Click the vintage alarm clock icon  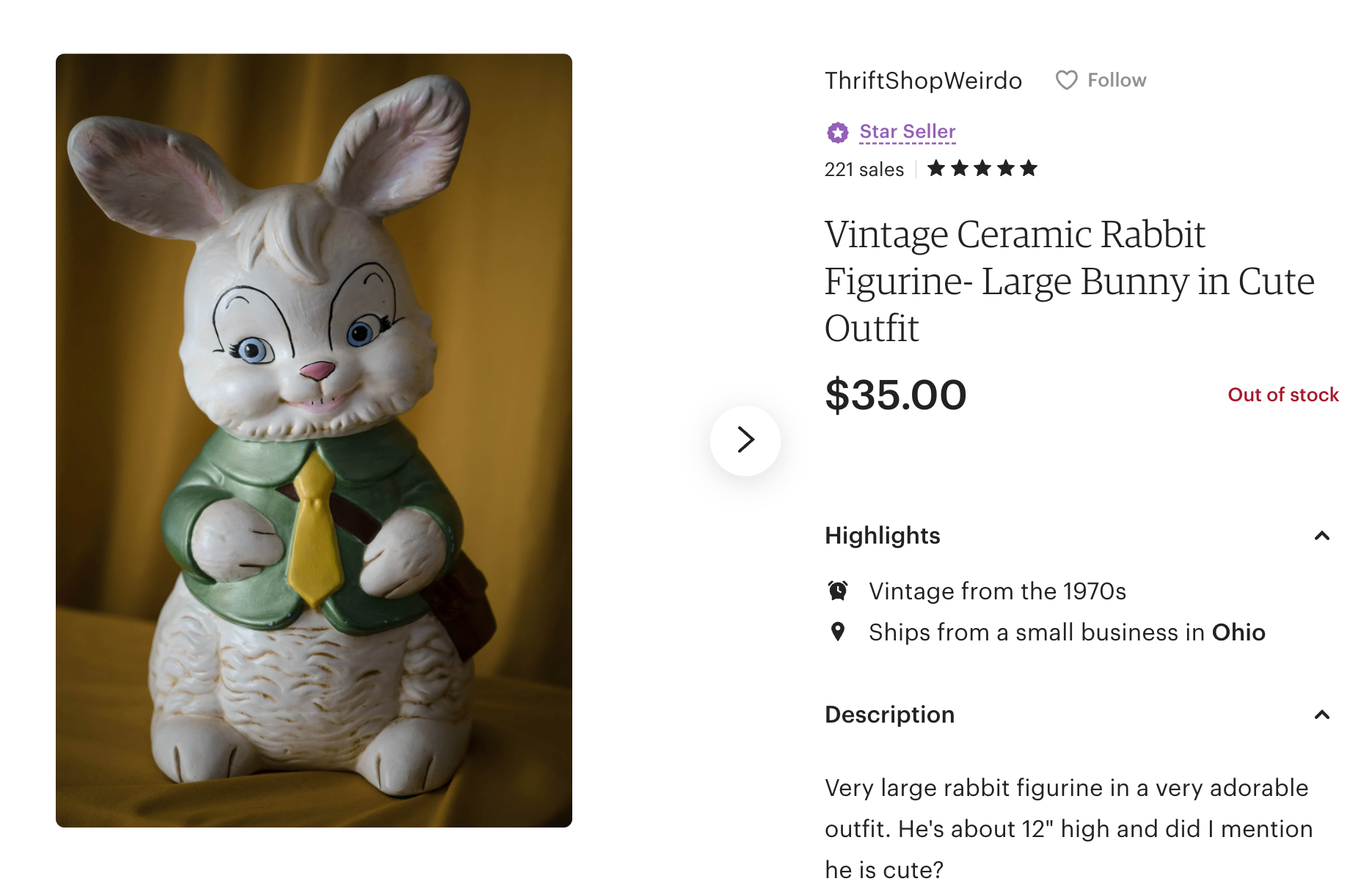[x=838, y=591]
